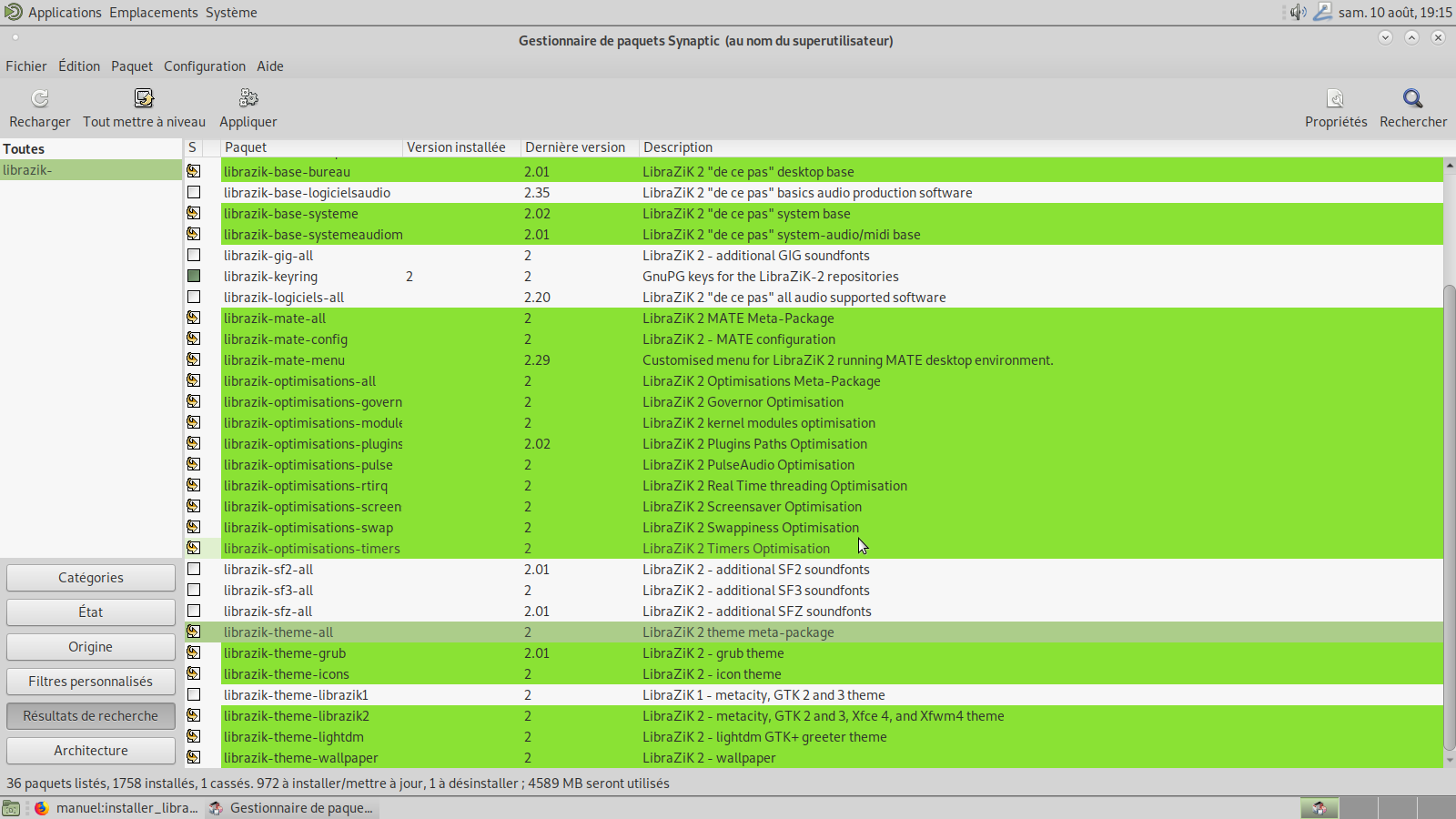
Task: Mark the librazik-sfz-all checkbox
Action: coord(194,611)
